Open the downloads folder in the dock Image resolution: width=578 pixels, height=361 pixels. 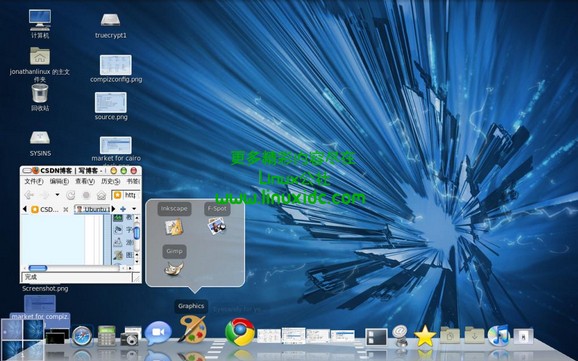point(474,335)
